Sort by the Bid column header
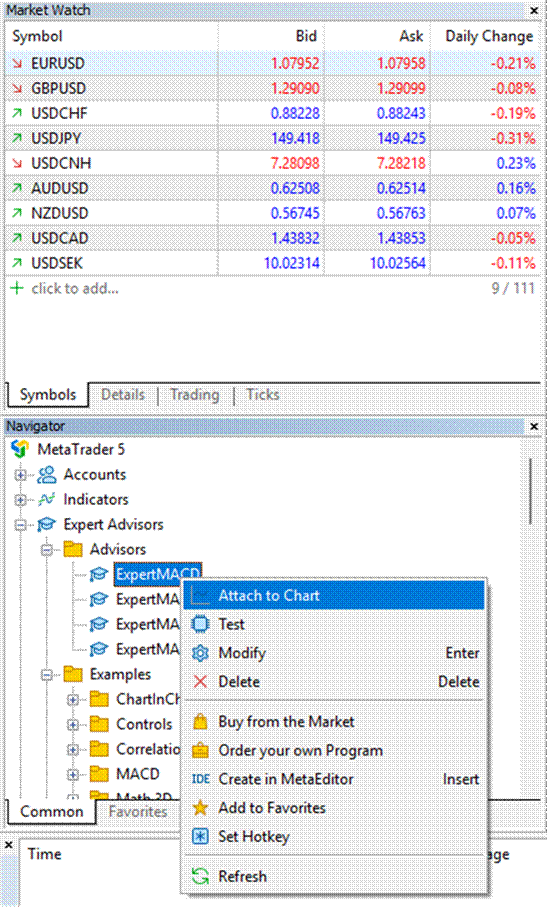The width and height of the screenshot is (547, 907). pos(271,36)
